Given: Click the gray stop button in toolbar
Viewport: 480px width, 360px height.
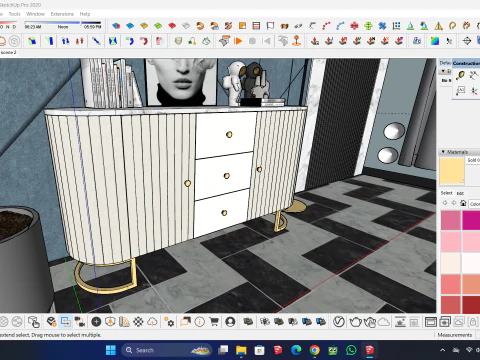Looking at the screenshot, I should [x=252, y=41].
